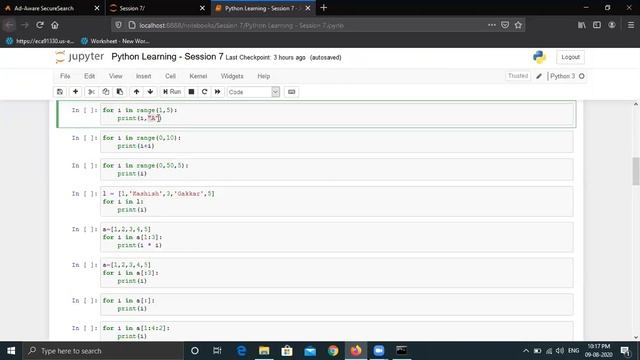640x360 pixels.
Task: Click the cell with for i in a[:]
Action: [337, 304]
